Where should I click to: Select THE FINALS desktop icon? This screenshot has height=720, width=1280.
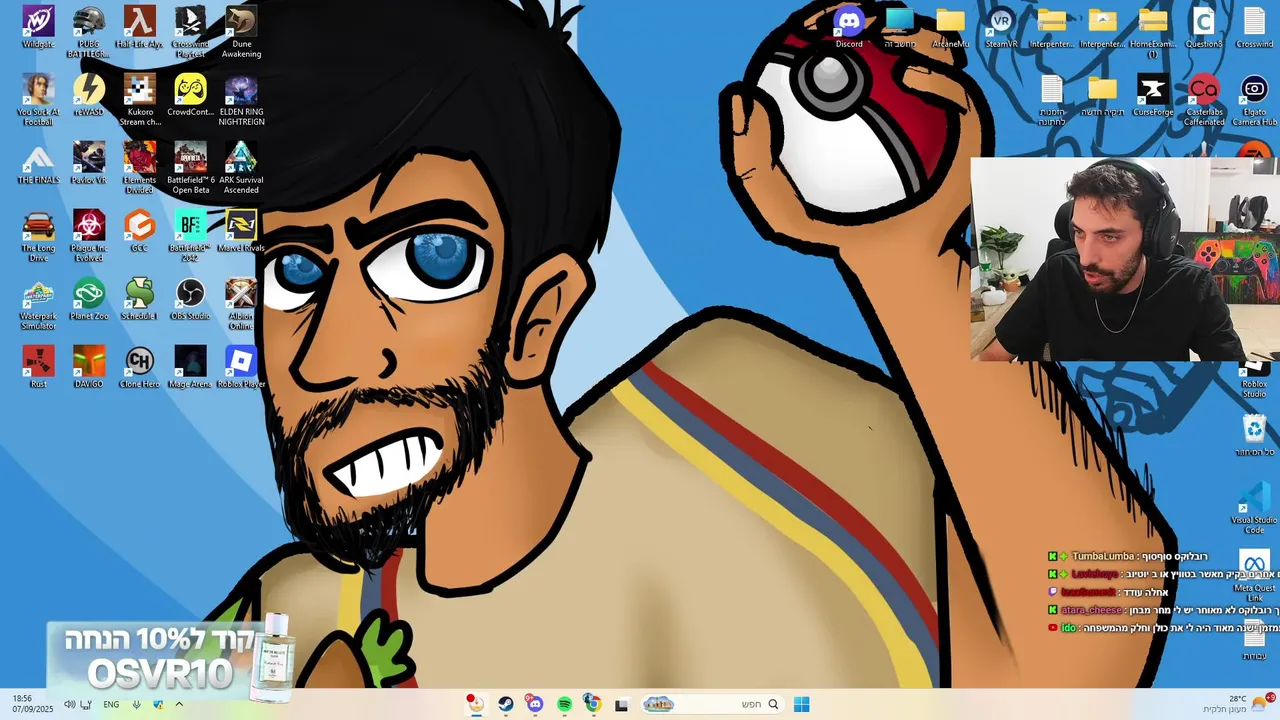click(x=38, y=164)
